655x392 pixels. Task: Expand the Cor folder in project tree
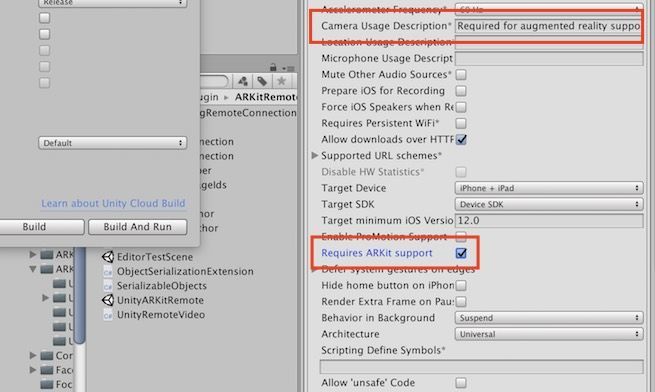(x=33, y=356)
